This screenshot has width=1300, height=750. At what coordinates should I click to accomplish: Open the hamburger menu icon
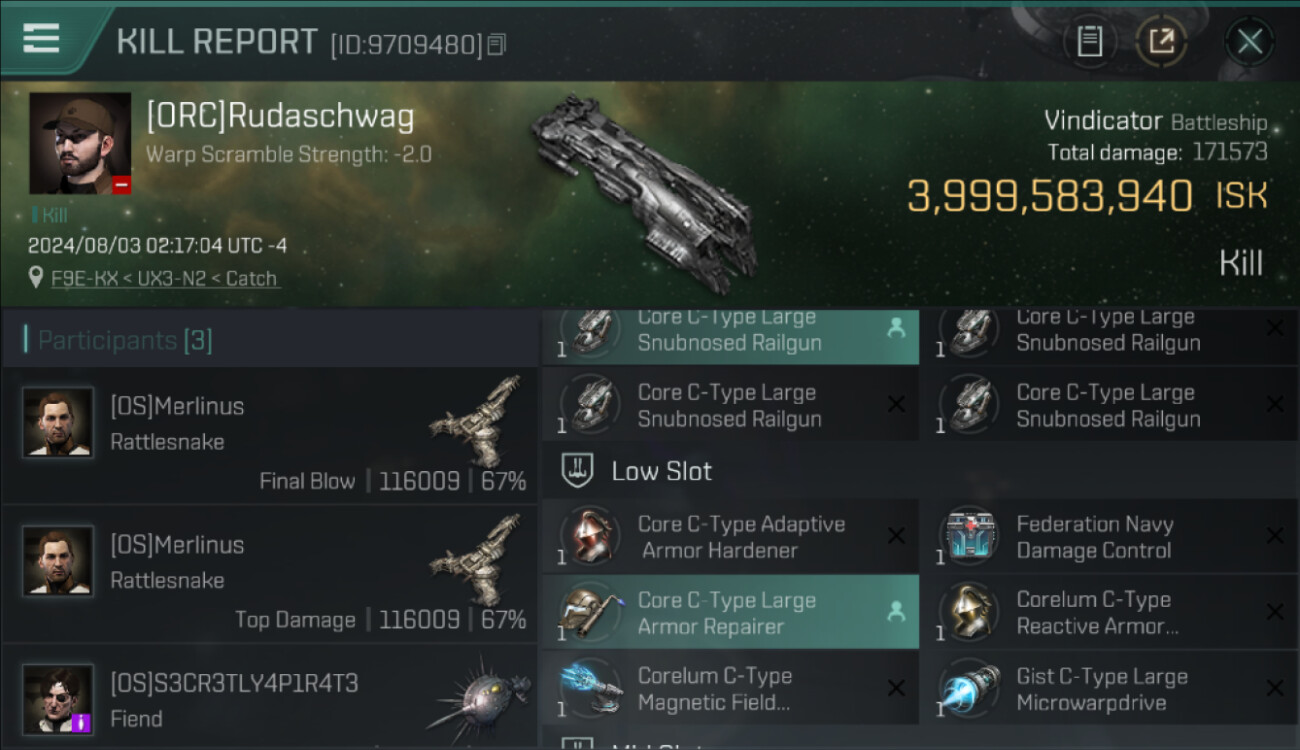pos(40,38)
